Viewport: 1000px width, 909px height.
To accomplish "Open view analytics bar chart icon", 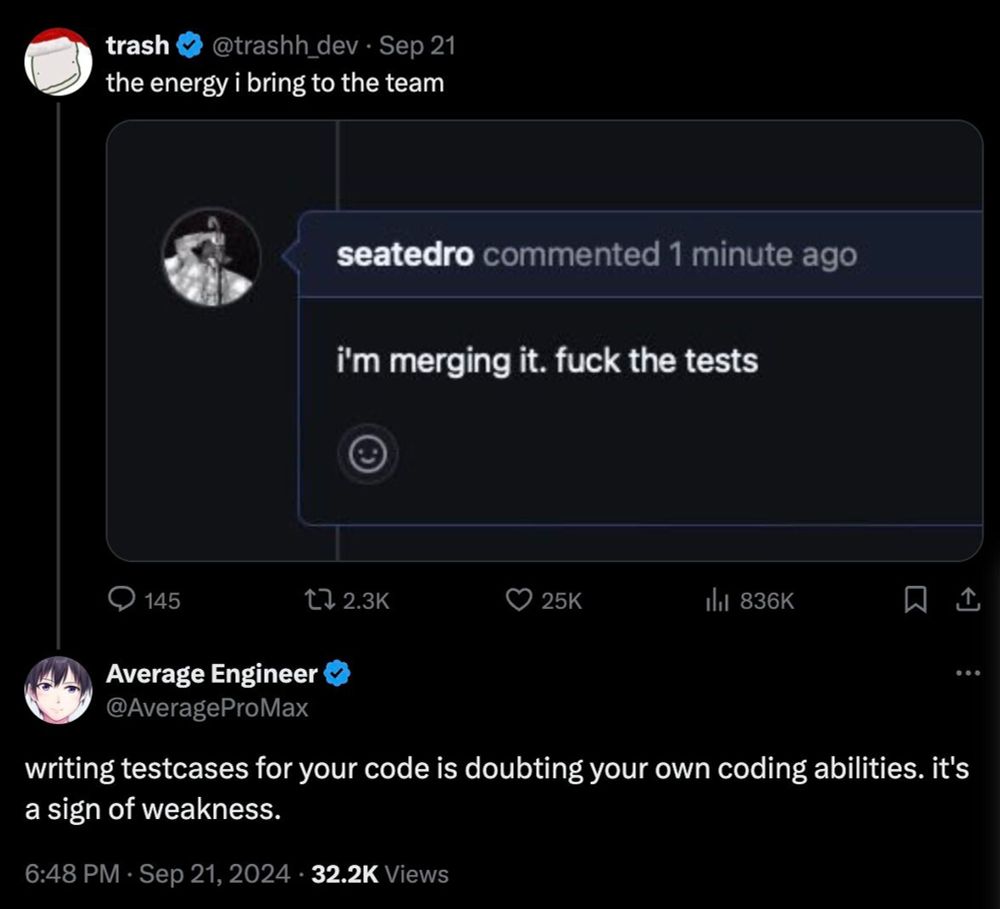I will (x=717, y=600).
